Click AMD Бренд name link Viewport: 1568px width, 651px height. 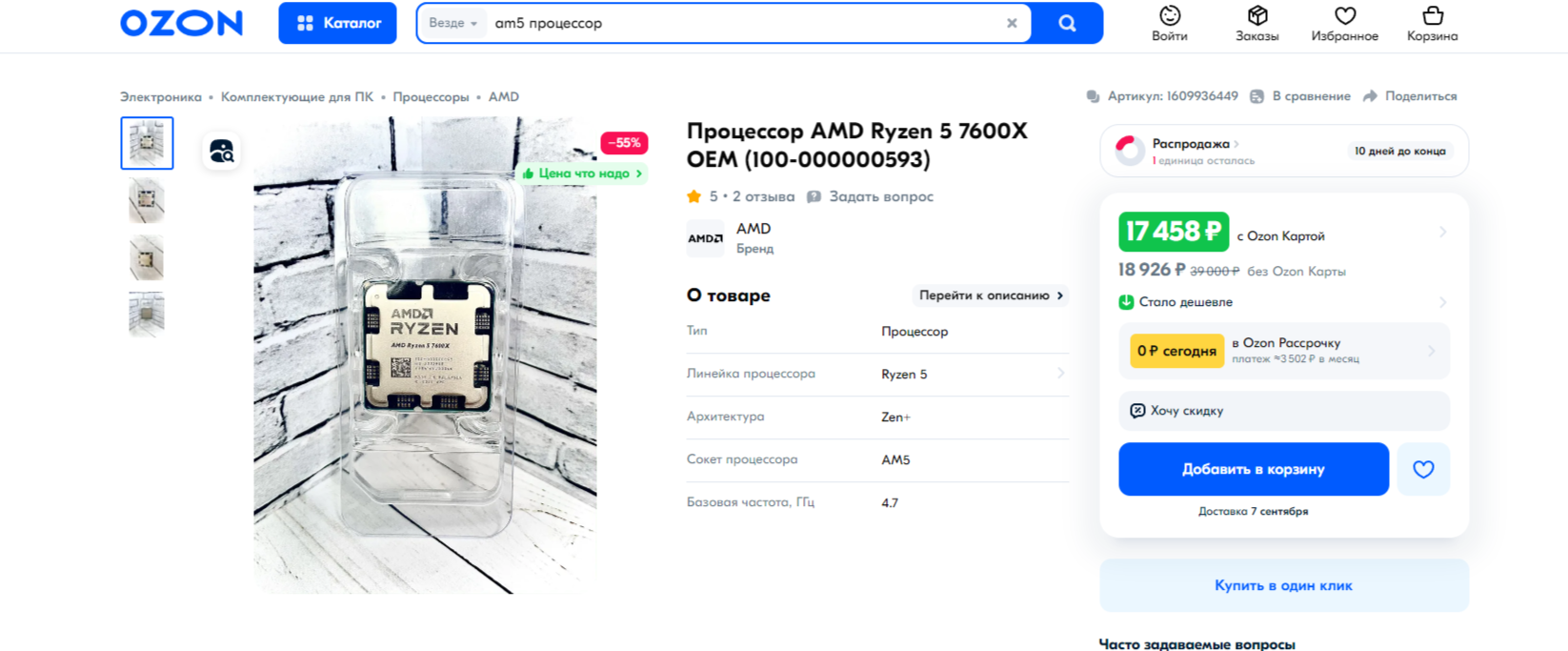point(754,237)
